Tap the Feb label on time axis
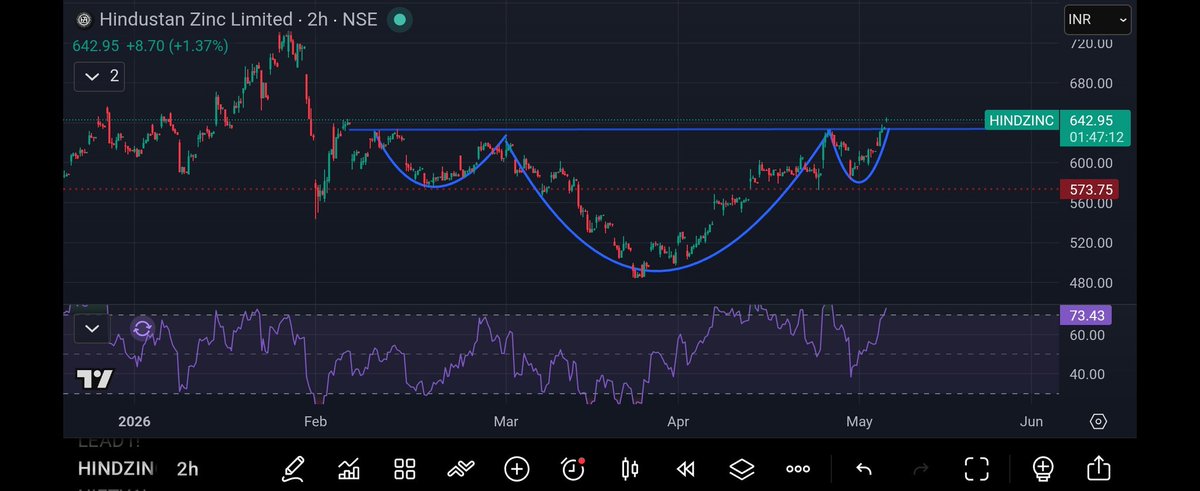The height and width of the screenshot is (491, 1200). (315, 421)
